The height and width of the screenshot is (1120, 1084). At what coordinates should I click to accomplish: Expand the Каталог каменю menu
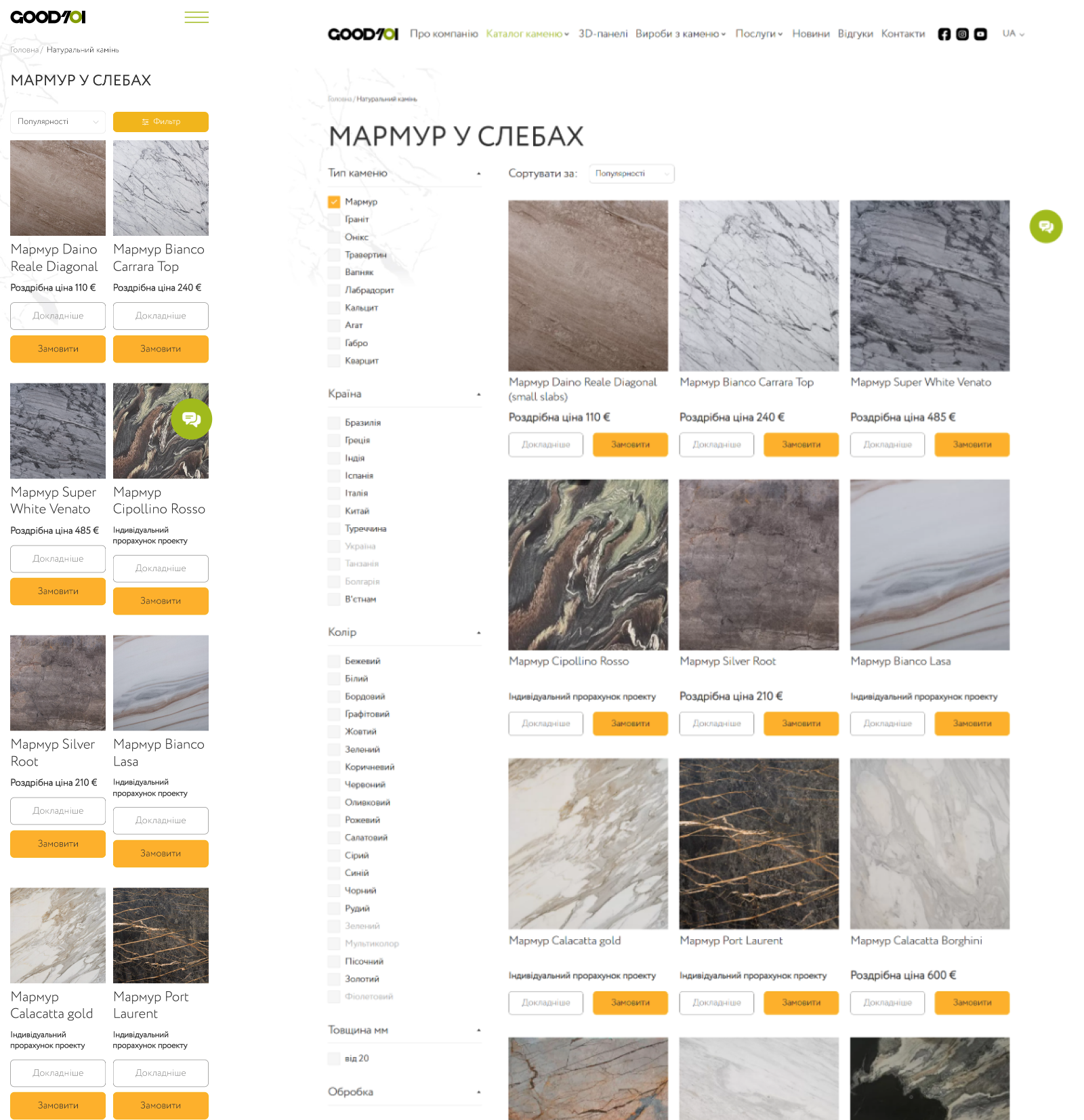pos(527,34)
